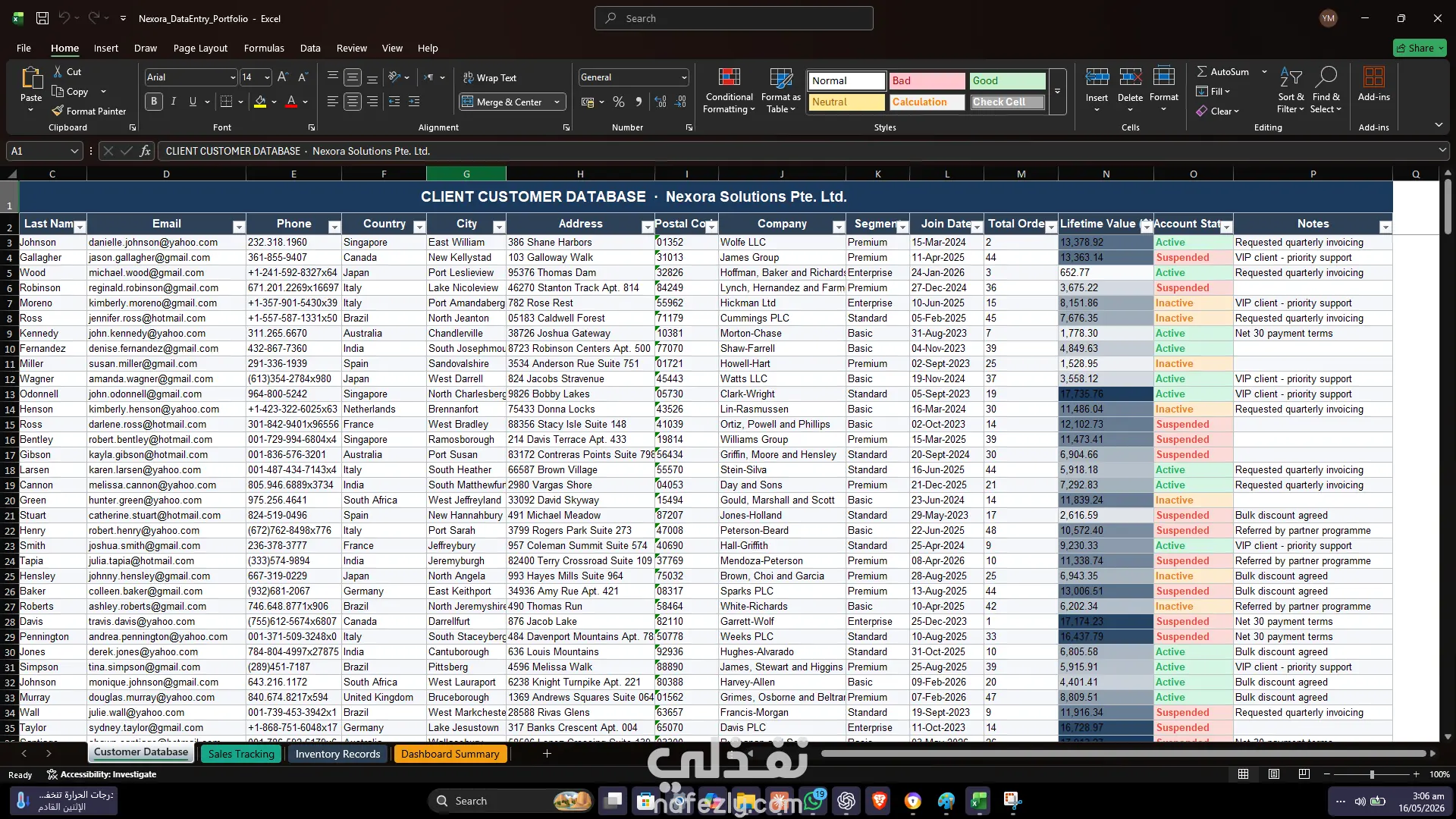Click the Align Right icon
The image size is (1456, 819).
tap(372, 102)
